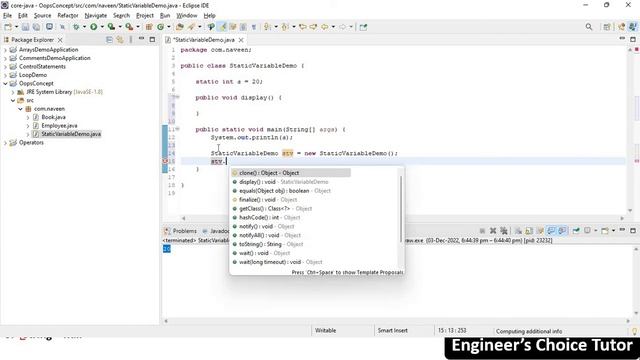
Task: Click the External Tools run icon
Action: tap(129, 27)
